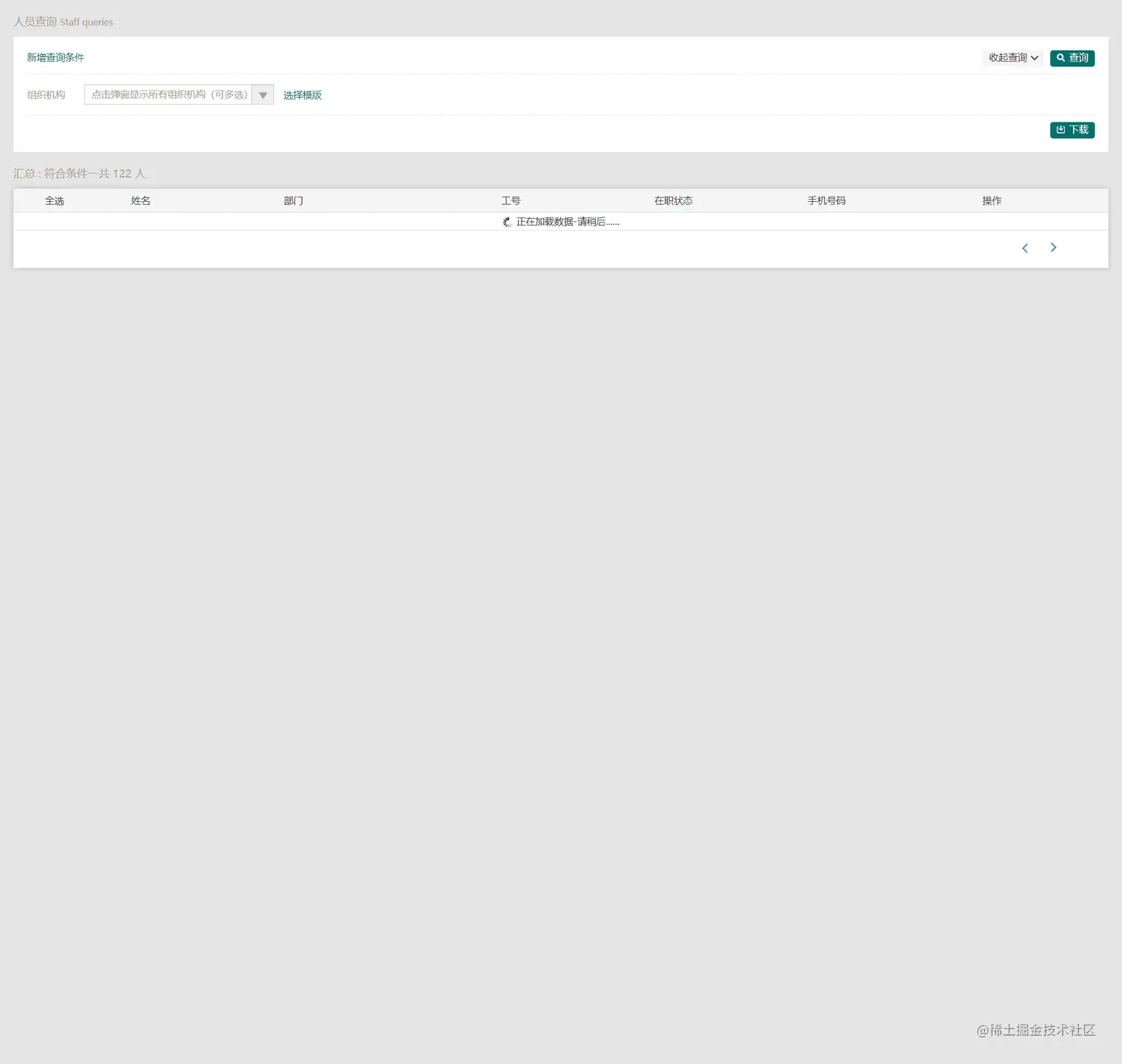Click the 查询 search button
Image resolution: width=1122 pixels, height=1064 pixels.
coord(1072,58)
